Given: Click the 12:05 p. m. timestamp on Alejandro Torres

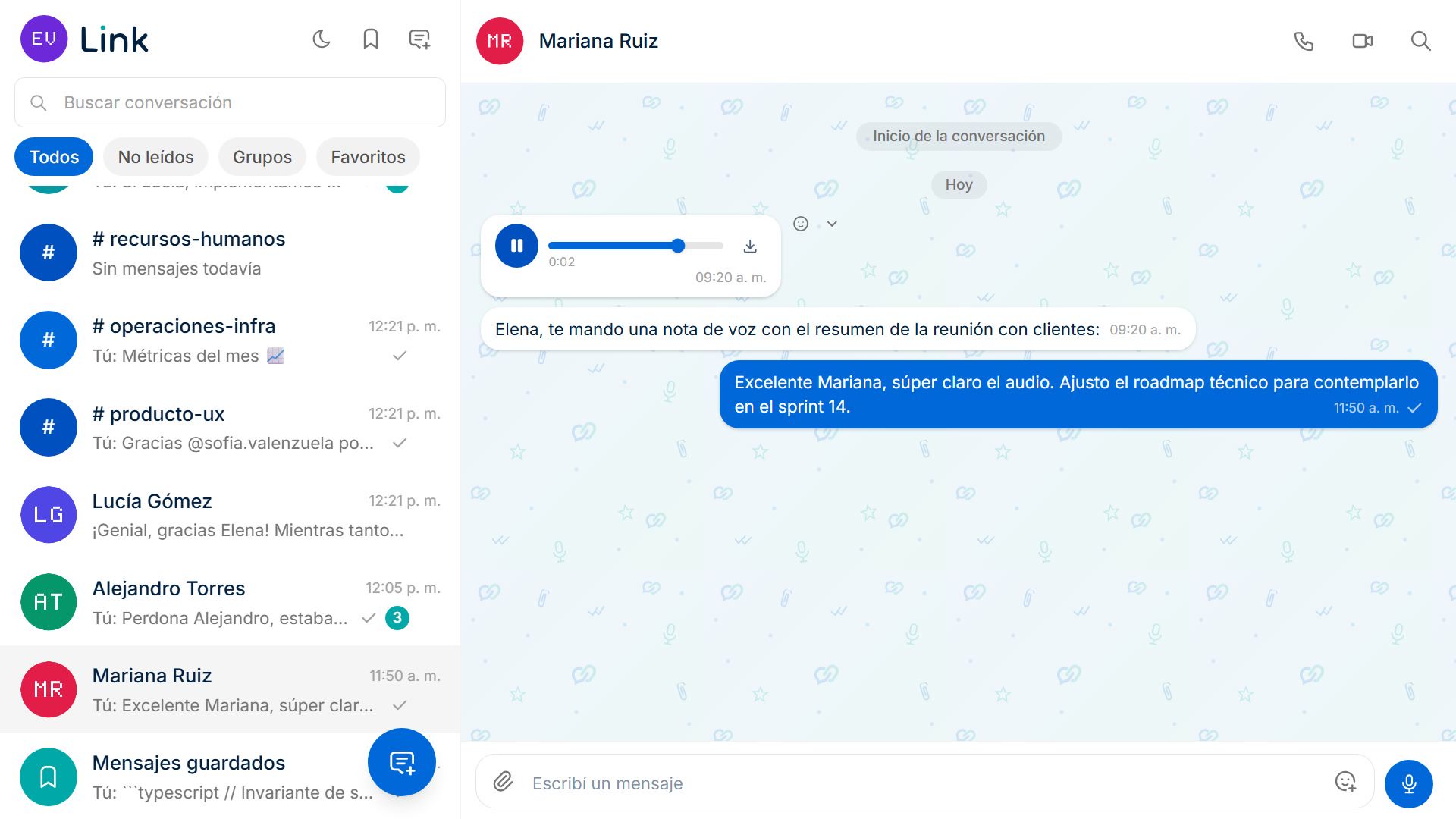Looking at the screenshot, I should click(x=403, y=588).
